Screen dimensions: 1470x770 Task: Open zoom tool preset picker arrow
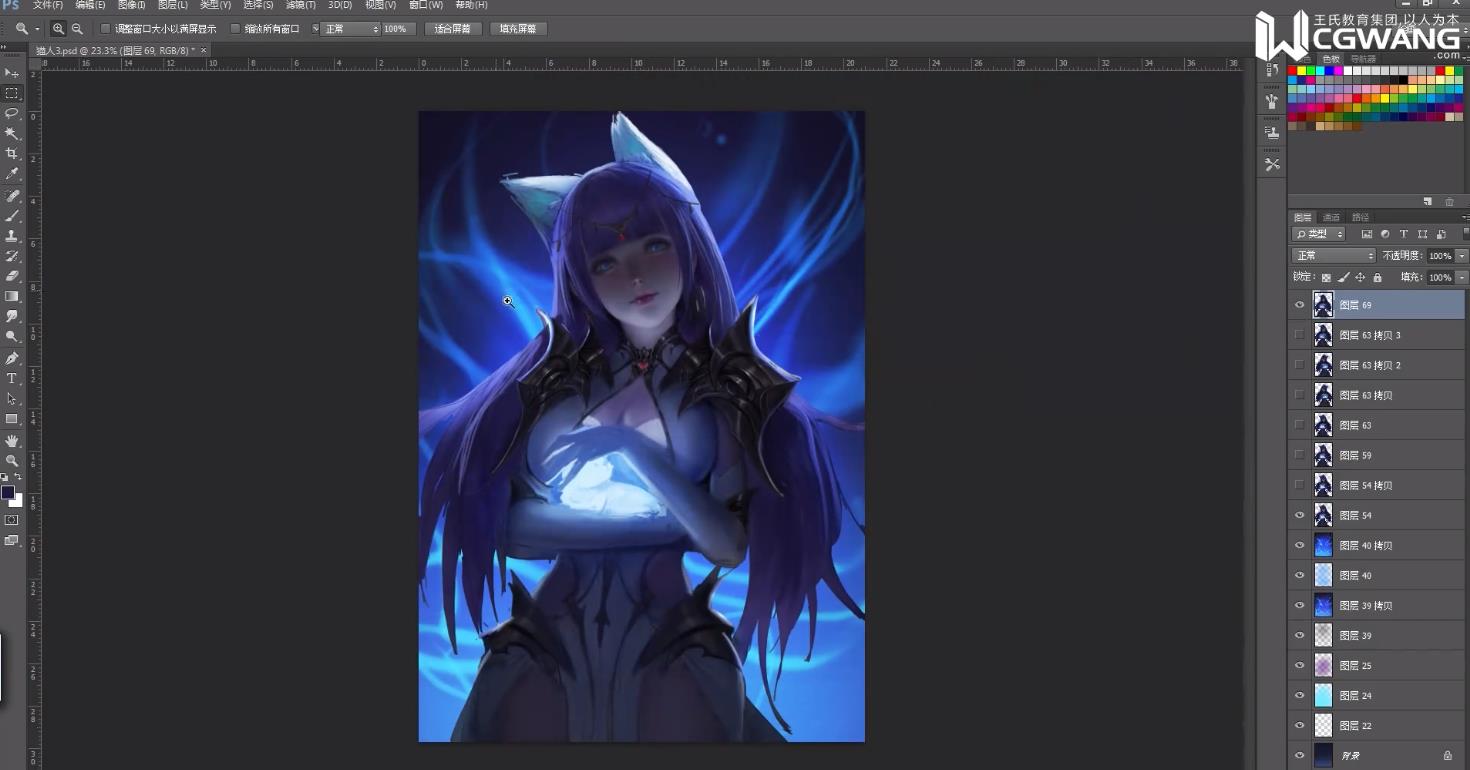pyautogui.click(x=37, y=29)
